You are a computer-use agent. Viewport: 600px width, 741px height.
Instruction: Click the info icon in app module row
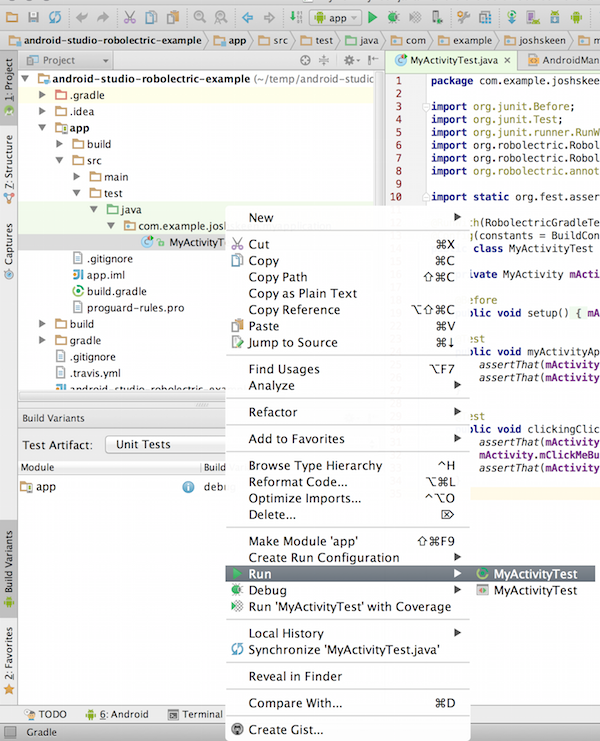[188, 487]
